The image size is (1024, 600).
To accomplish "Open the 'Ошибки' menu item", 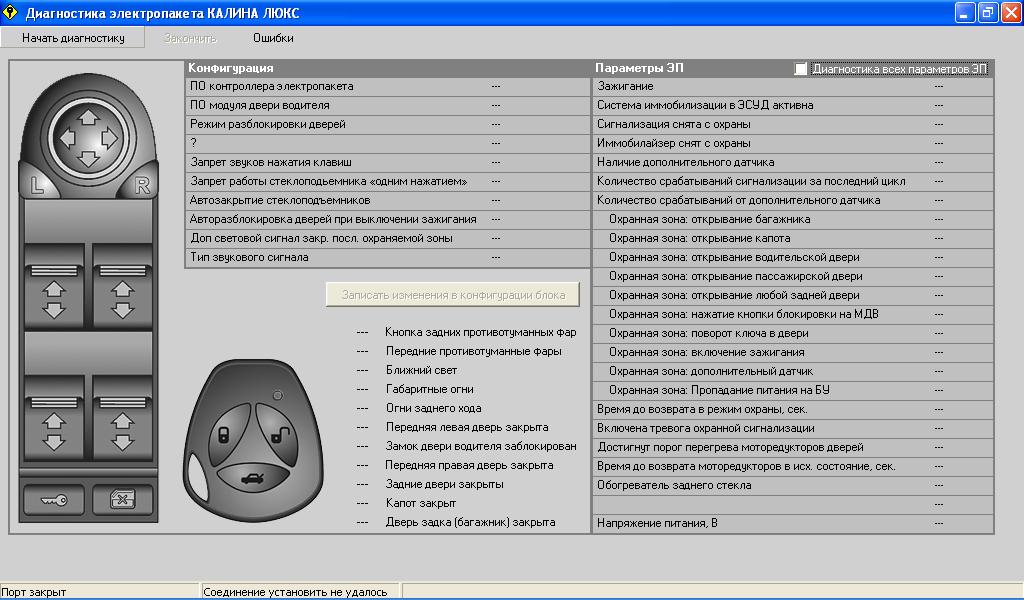I will coord(273,38).
